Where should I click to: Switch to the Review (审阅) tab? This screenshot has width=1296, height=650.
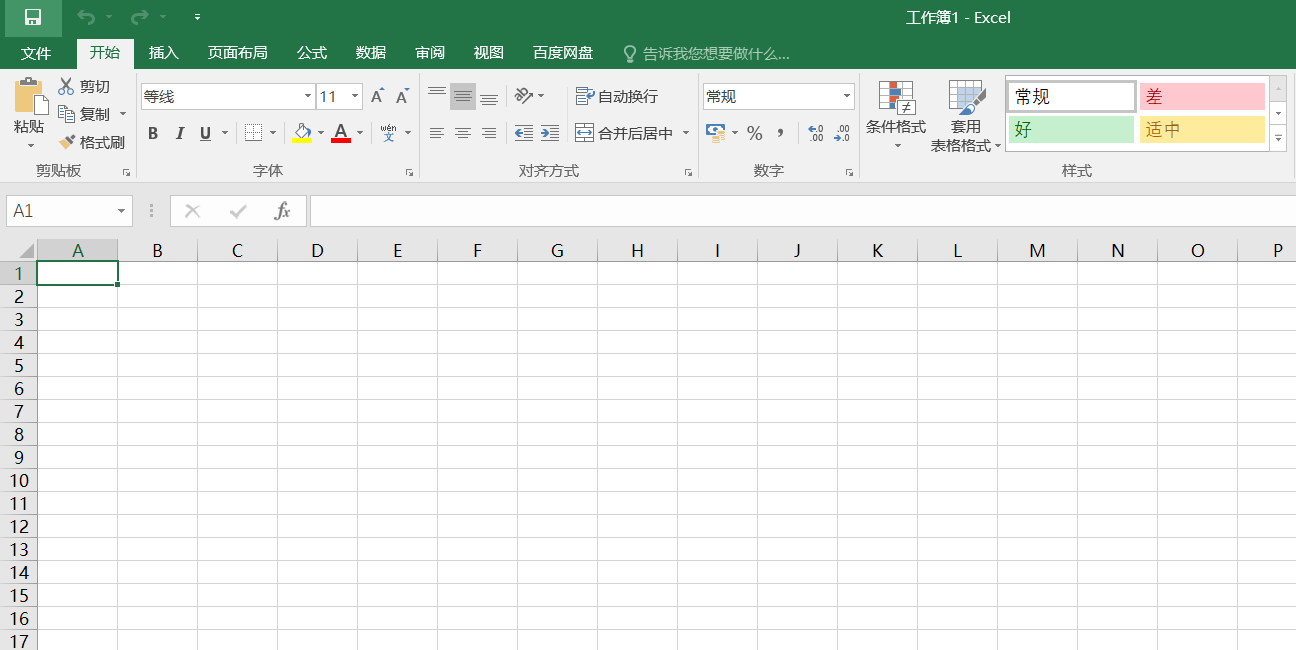point(430,53)
